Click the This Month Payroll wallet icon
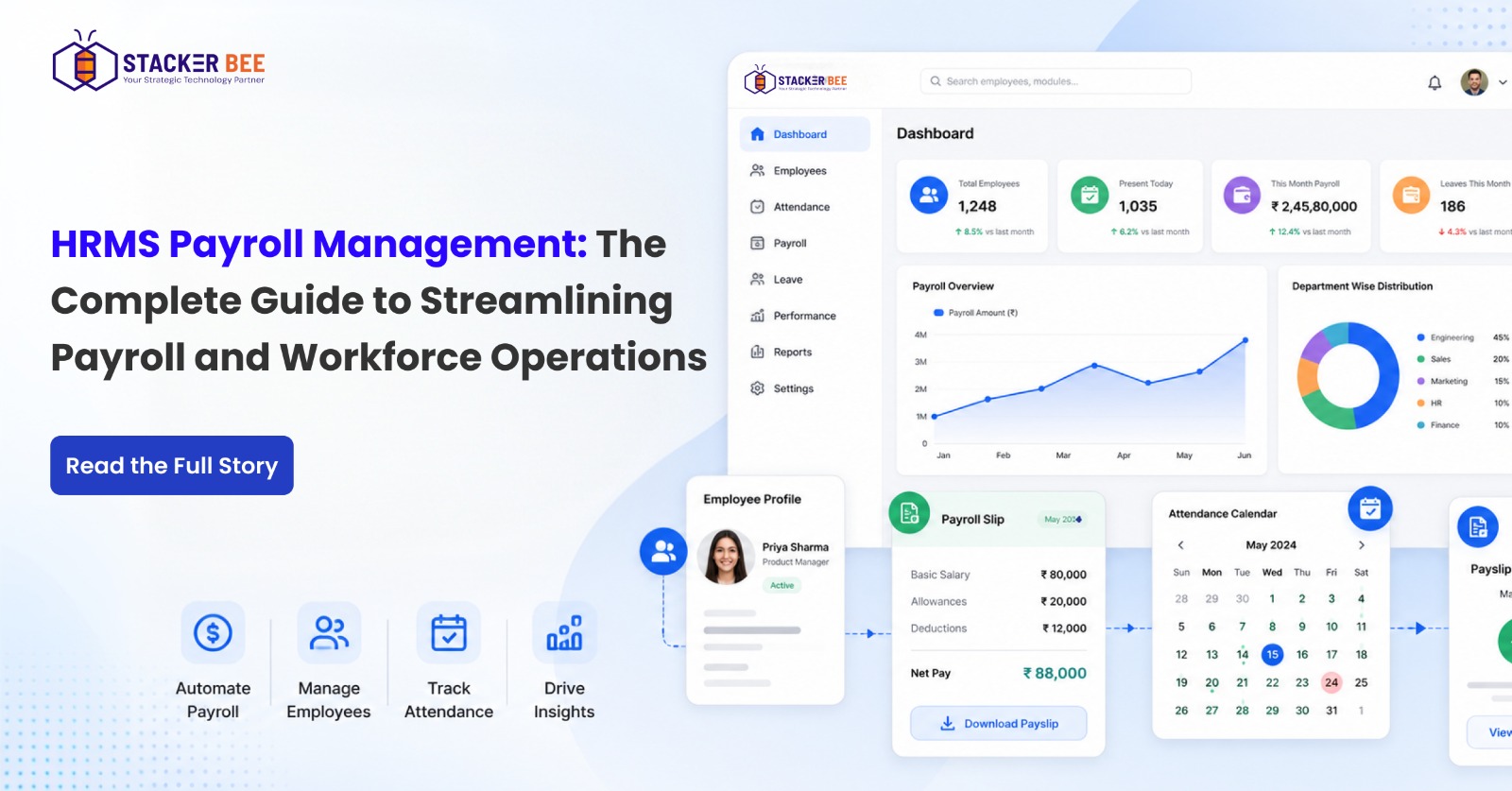The width and height of the screenshot is (1512, 791). click(x=1242, y=195)
